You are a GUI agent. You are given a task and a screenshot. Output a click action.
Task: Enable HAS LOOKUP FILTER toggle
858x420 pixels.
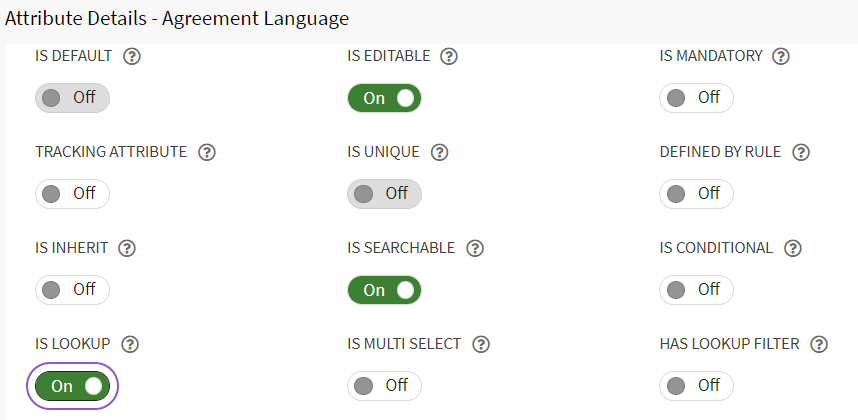pos(696,386)
